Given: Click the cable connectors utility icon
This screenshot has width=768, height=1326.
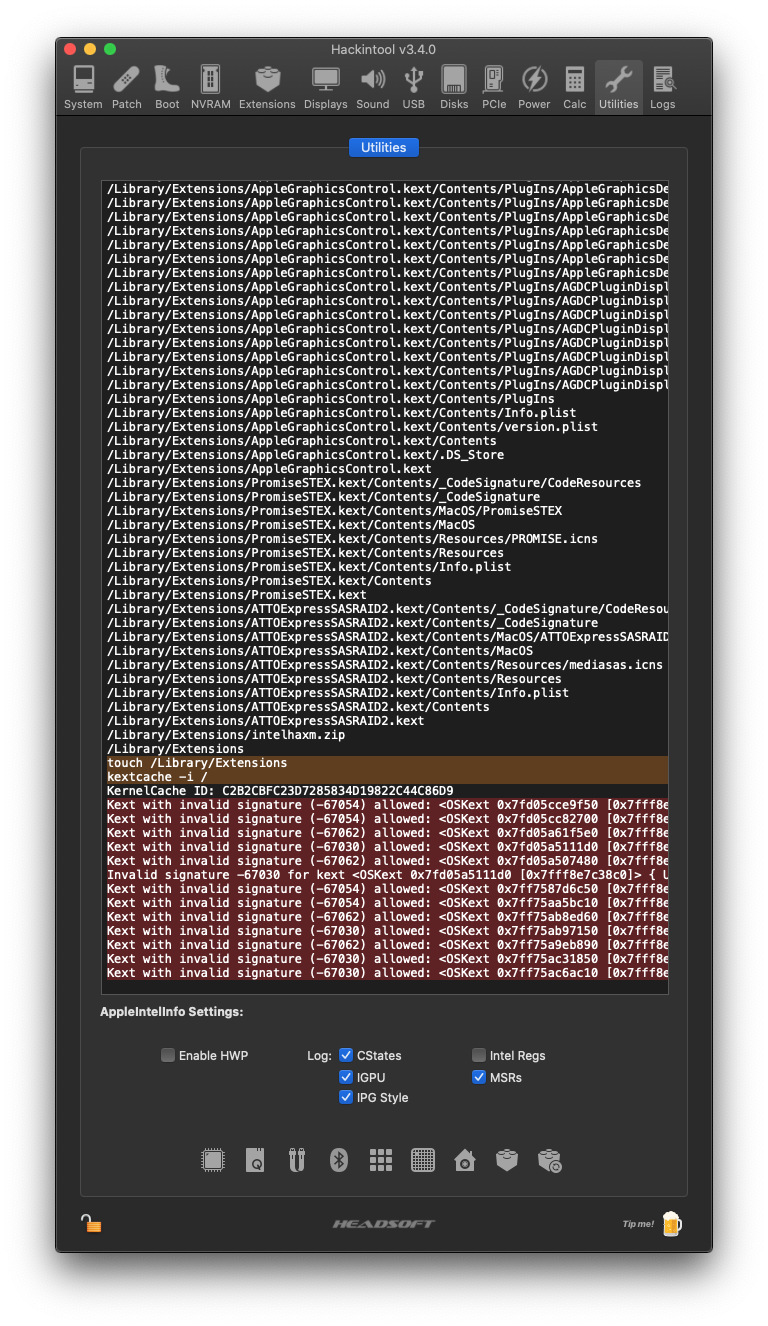Looking at the screenshot, I should (x=297, y=1160).
